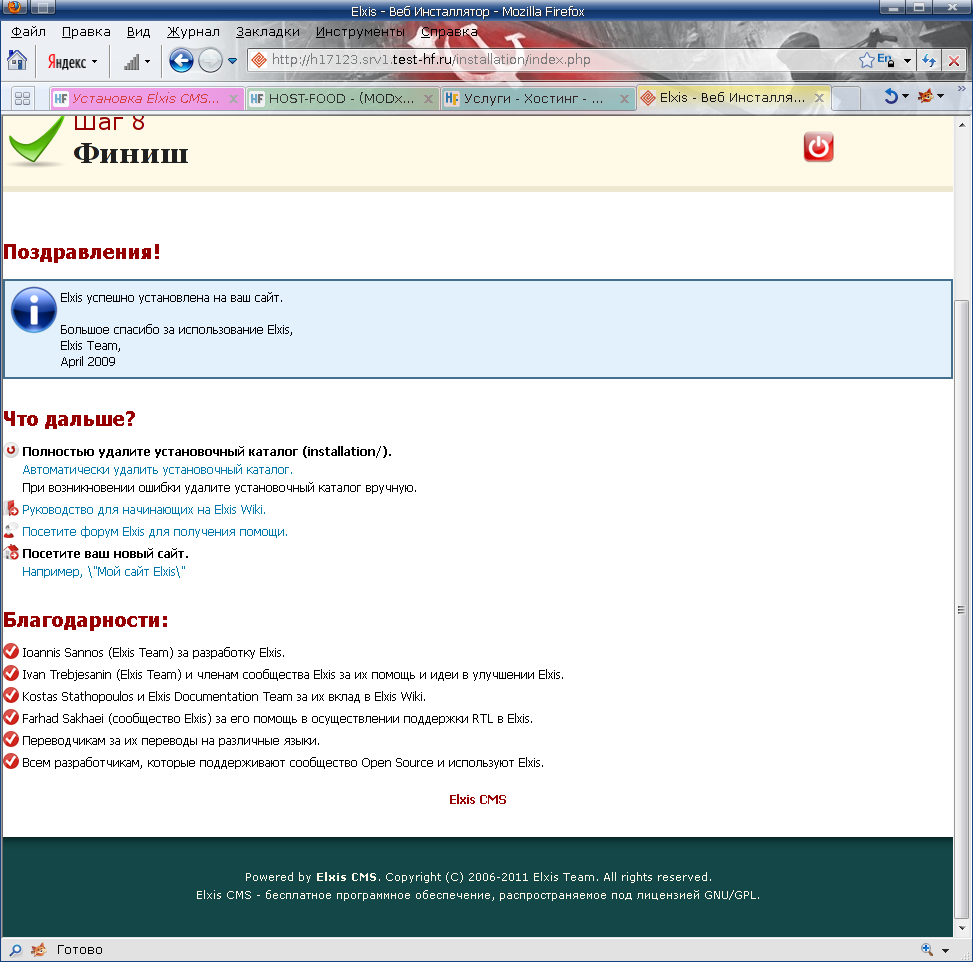Open the undo closed tab dropdown arrow
The image size is (973, 962).
click(x=905, y=96)
